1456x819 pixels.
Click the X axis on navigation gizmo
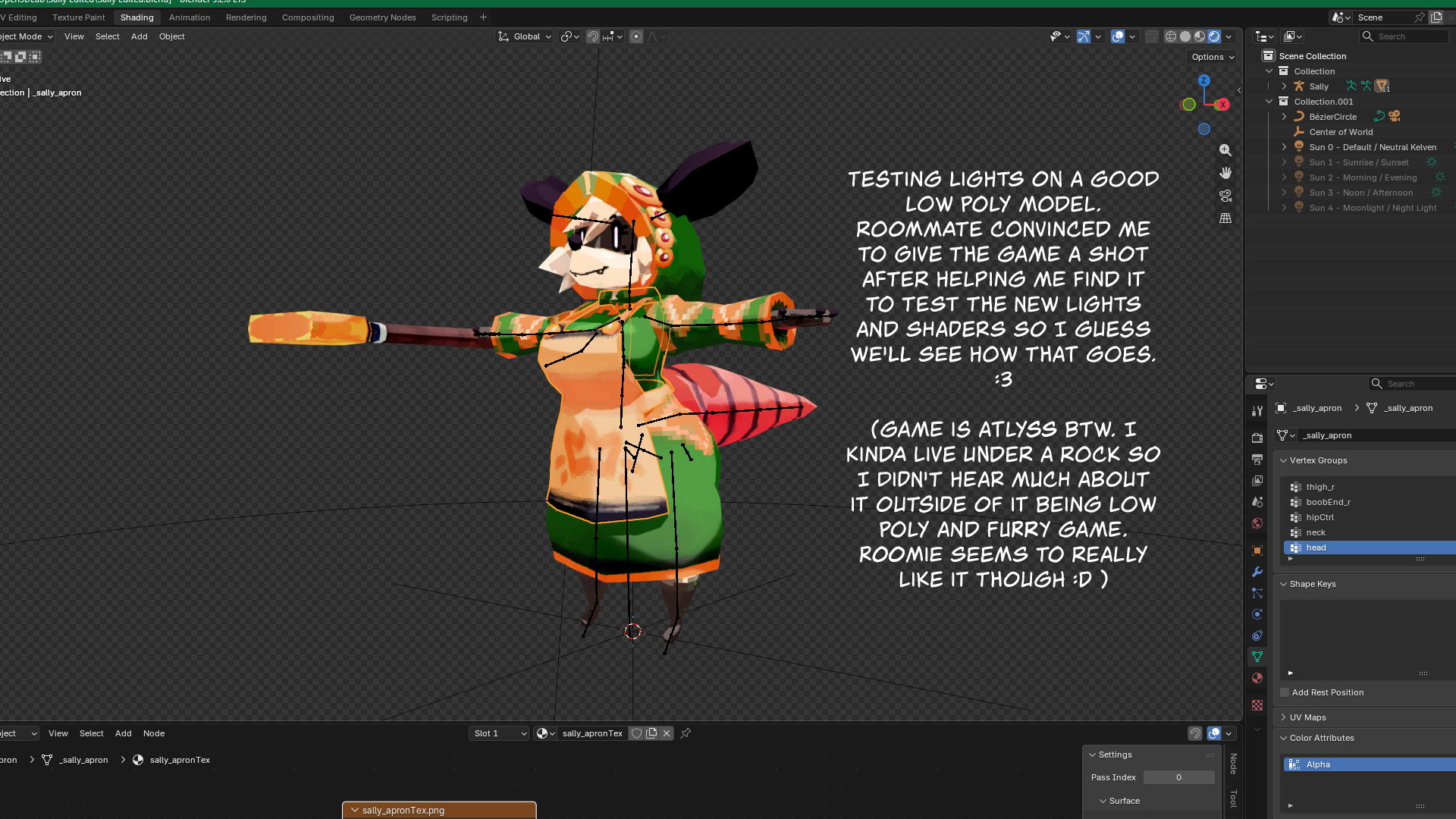(1222, 105)
